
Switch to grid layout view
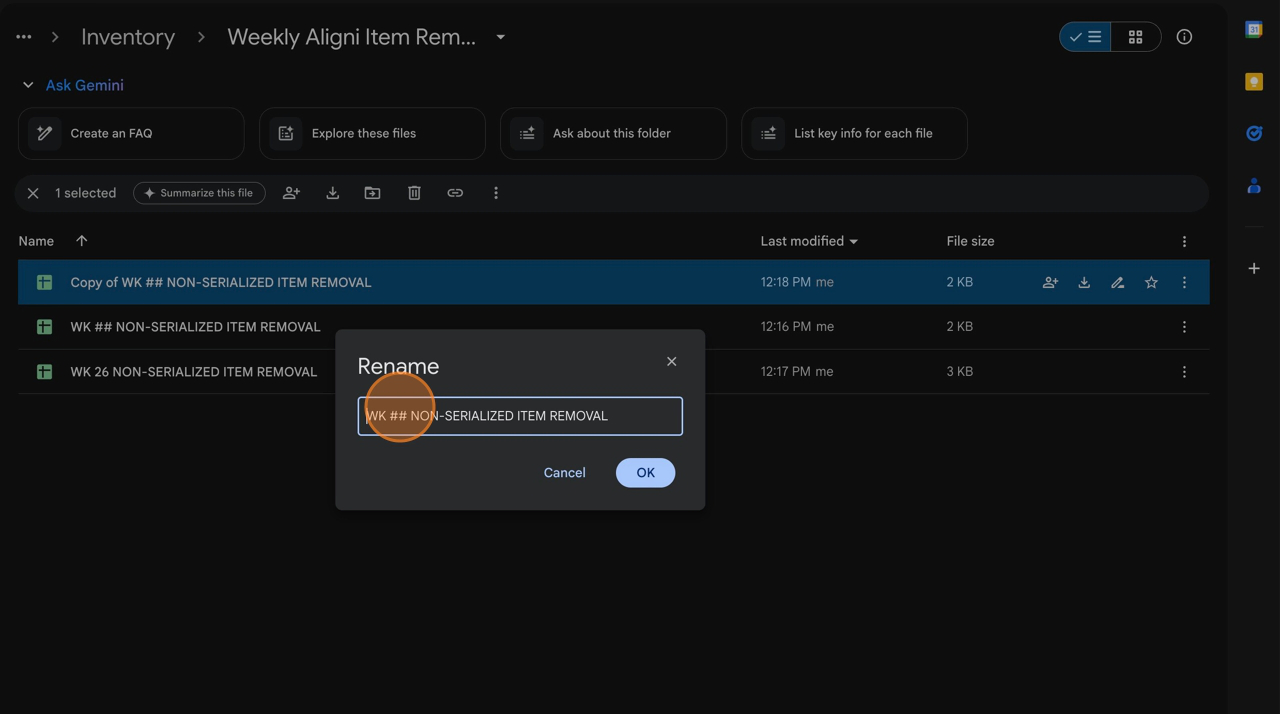click(x=1135, y=37)
